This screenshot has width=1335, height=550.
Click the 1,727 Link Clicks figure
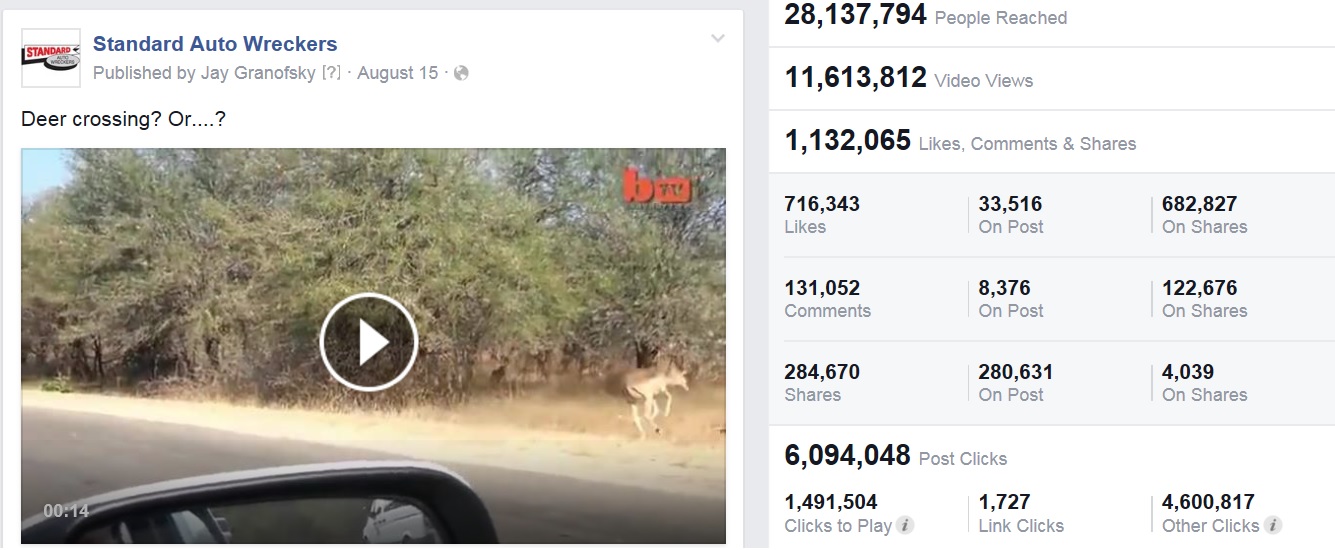click(1004, 502)
